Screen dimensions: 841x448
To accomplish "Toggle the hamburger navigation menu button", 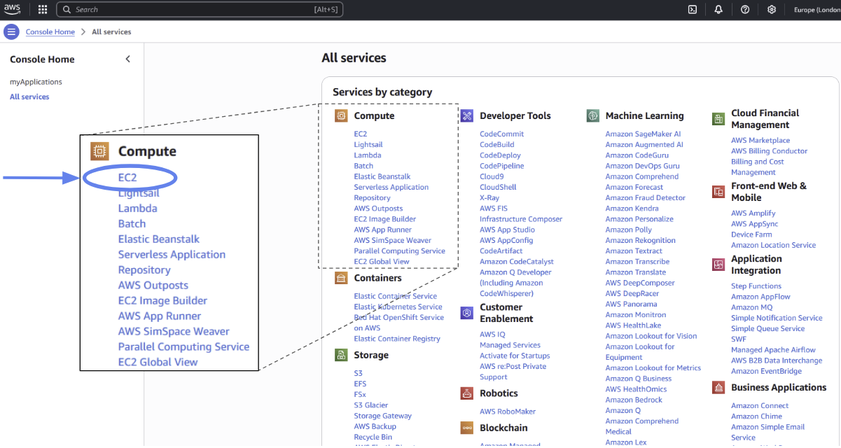I will (11, 32).
